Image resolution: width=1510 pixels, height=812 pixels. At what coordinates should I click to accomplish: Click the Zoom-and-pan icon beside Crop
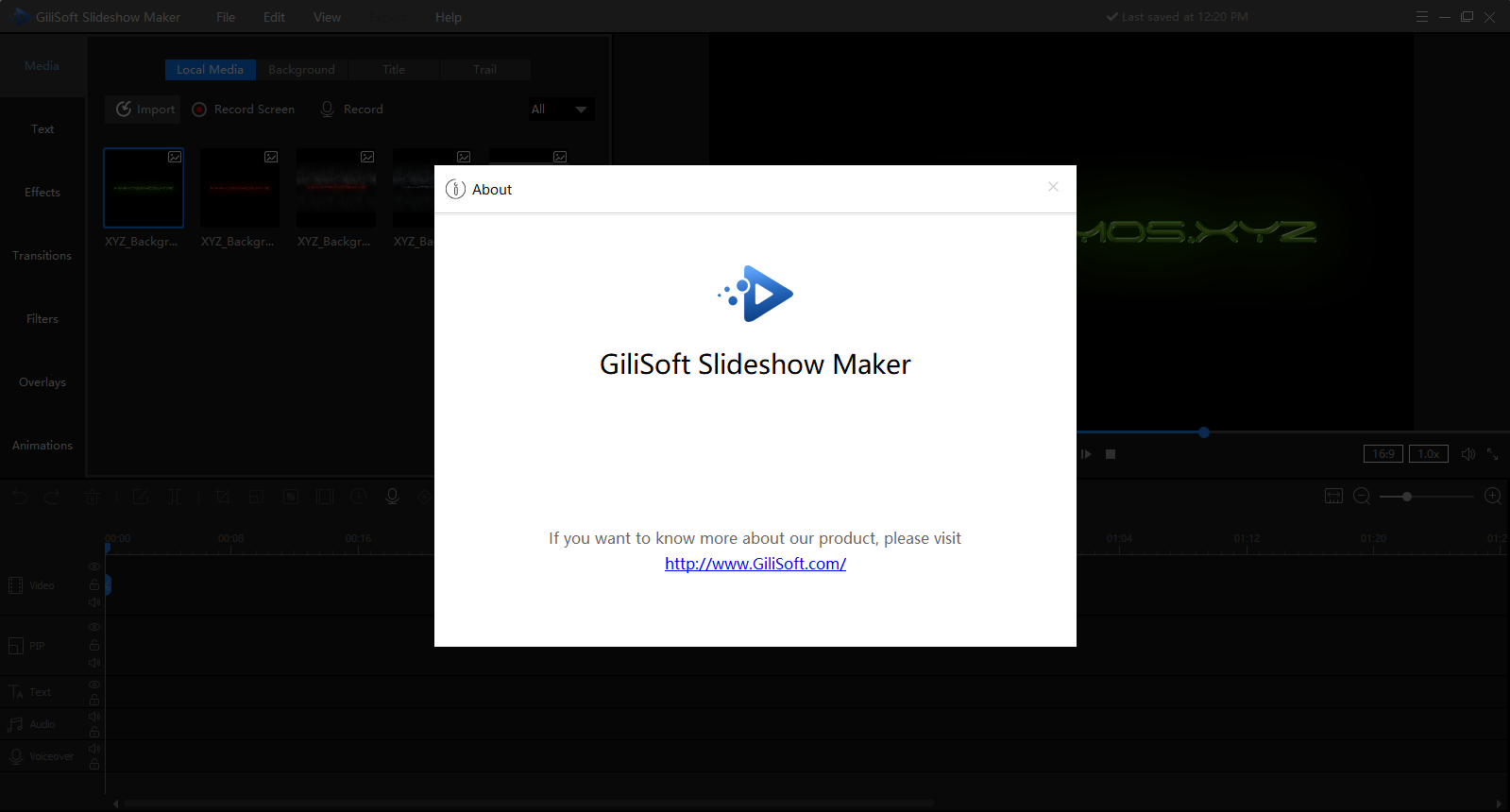pyautogui.click(x=256, y=497)
